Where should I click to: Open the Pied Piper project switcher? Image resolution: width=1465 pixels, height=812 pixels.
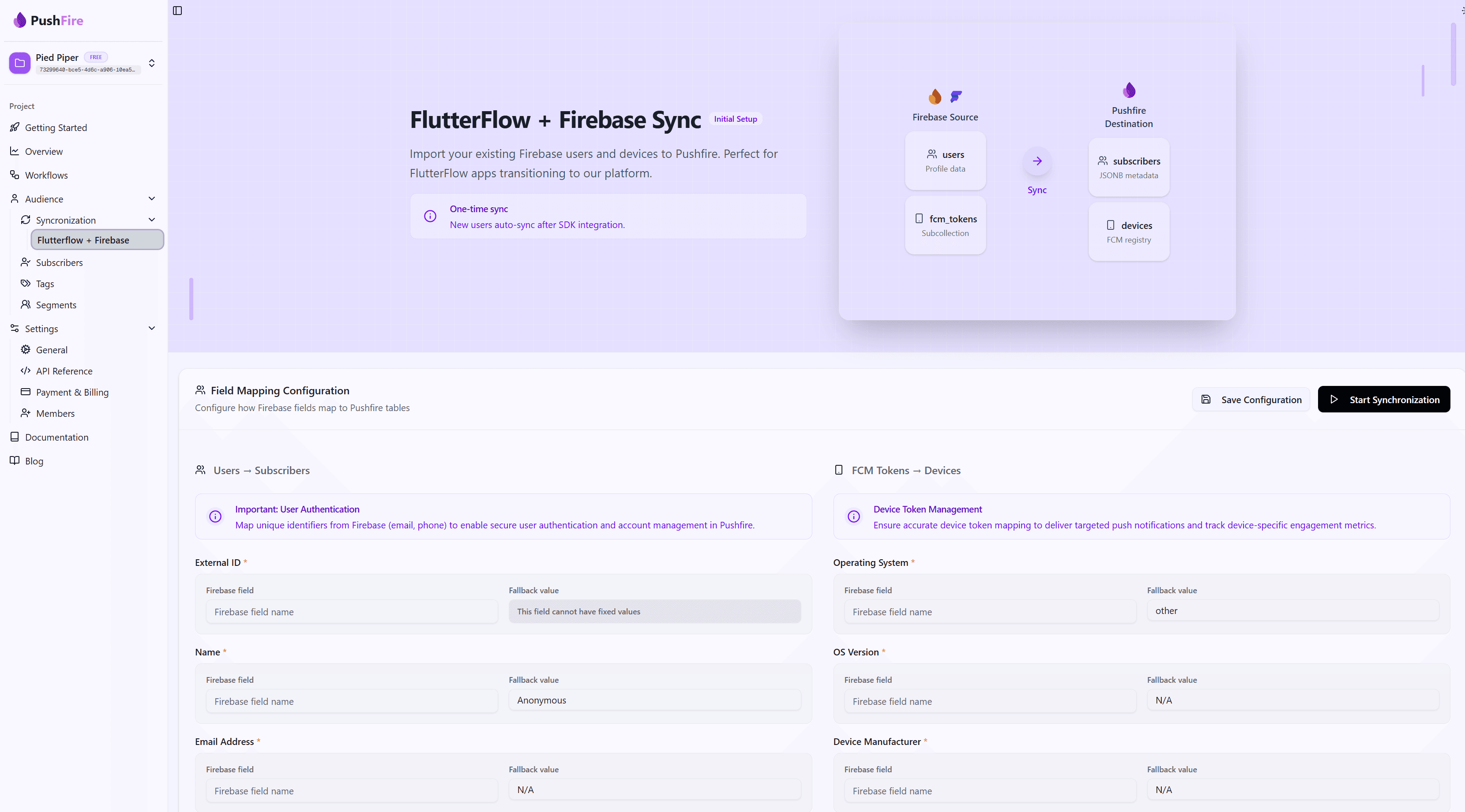(152, 63)
